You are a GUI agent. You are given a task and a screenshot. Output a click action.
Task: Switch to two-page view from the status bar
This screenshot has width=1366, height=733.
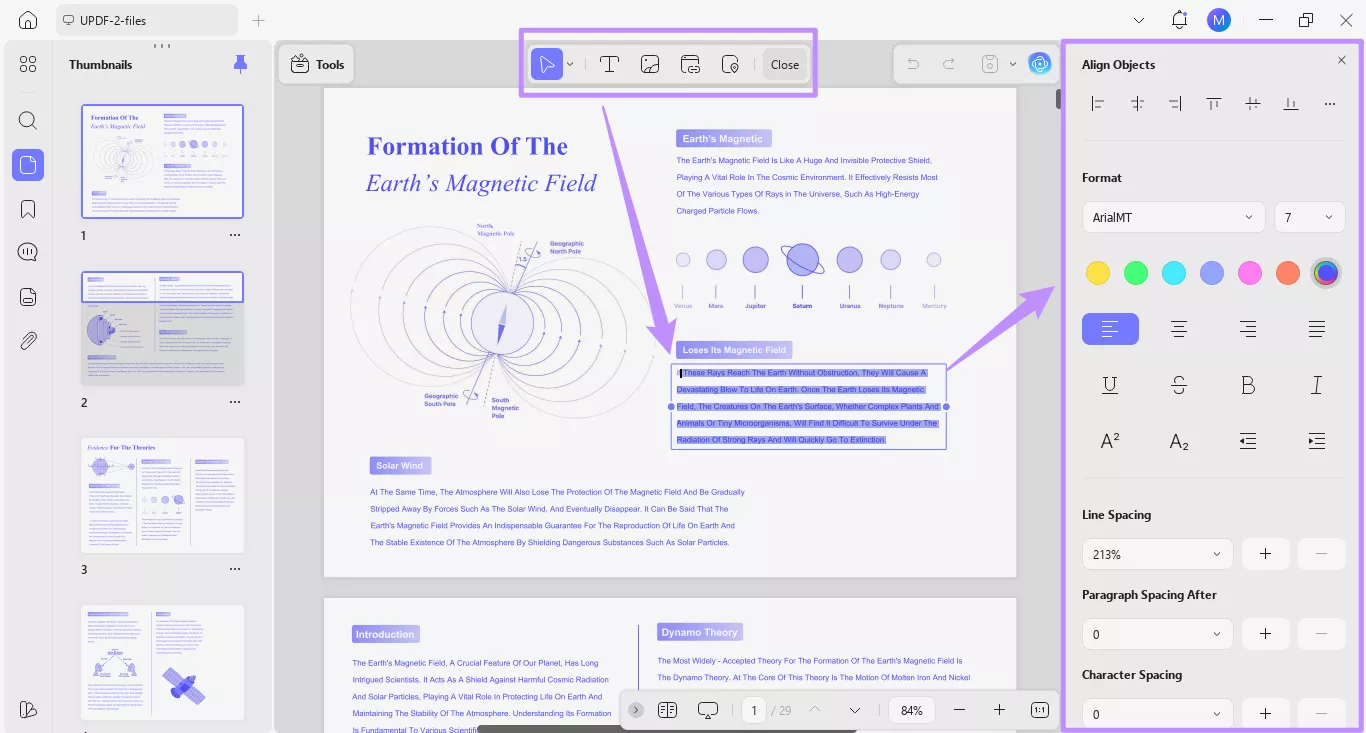[x=667, y=710]
